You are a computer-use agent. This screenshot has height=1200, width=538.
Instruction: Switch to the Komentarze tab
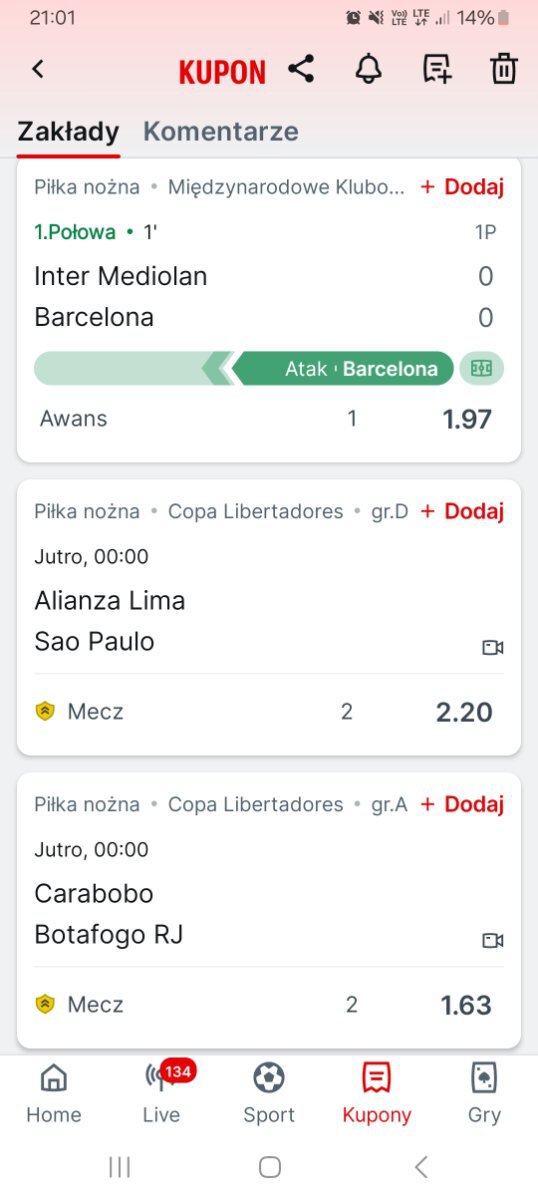[x=221, y=131]
